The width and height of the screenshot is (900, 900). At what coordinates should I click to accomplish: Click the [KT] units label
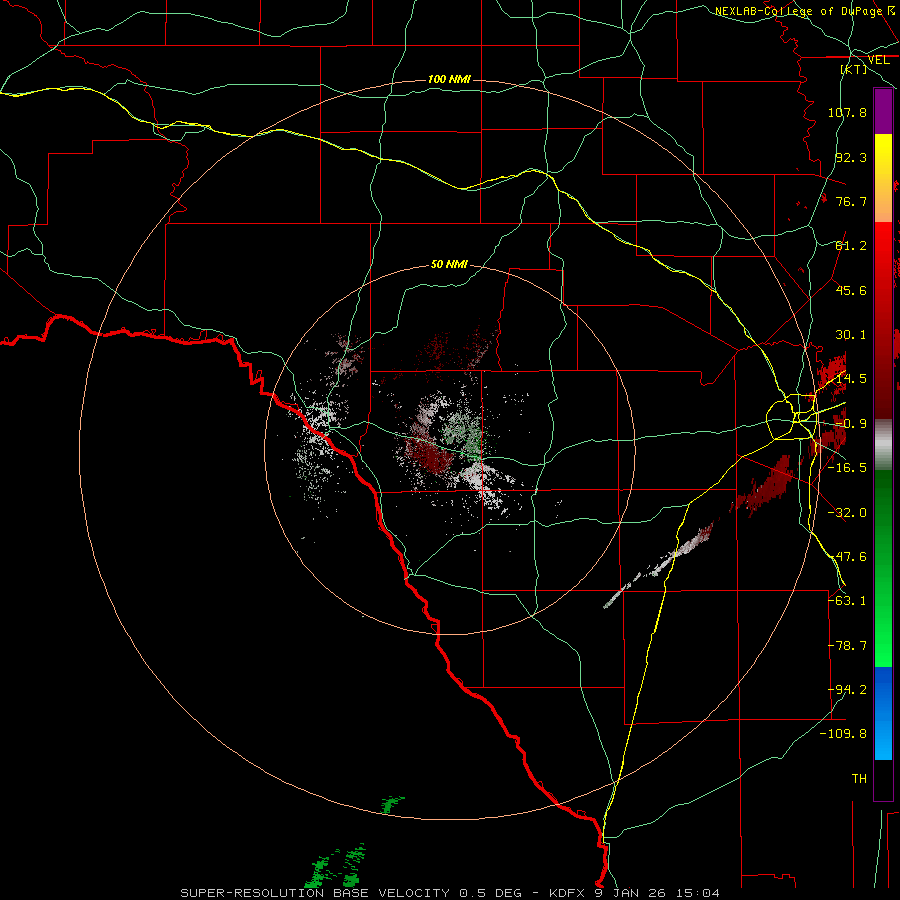[x=854, y=69]
